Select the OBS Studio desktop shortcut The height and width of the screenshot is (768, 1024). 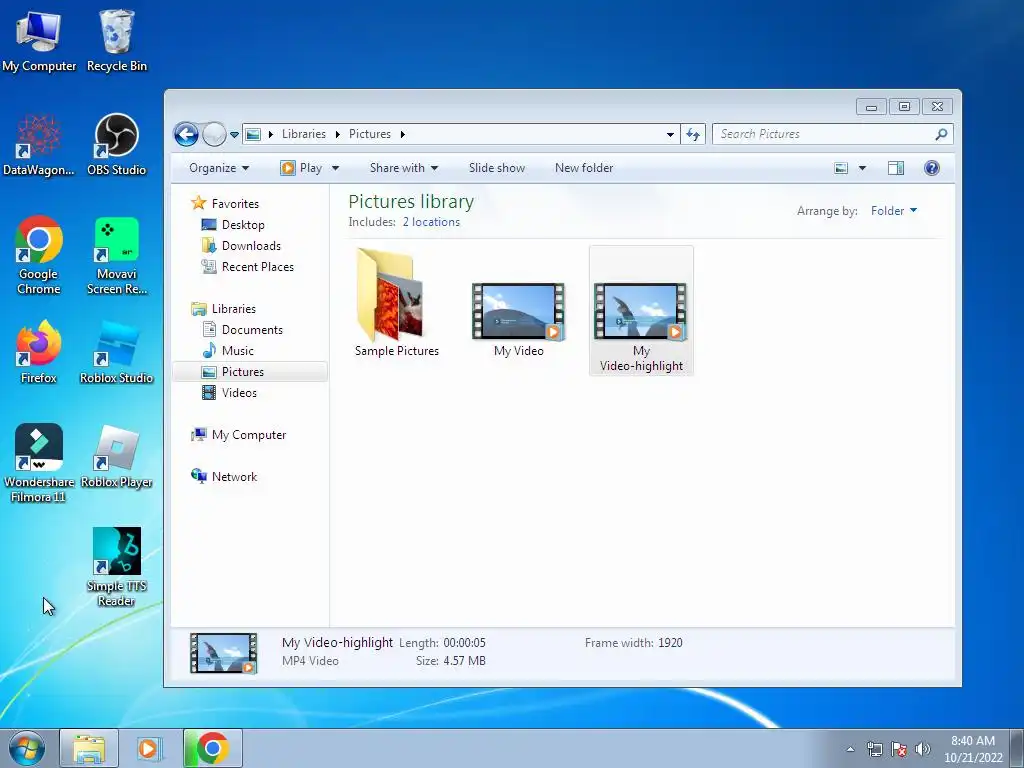pos(116,144)
